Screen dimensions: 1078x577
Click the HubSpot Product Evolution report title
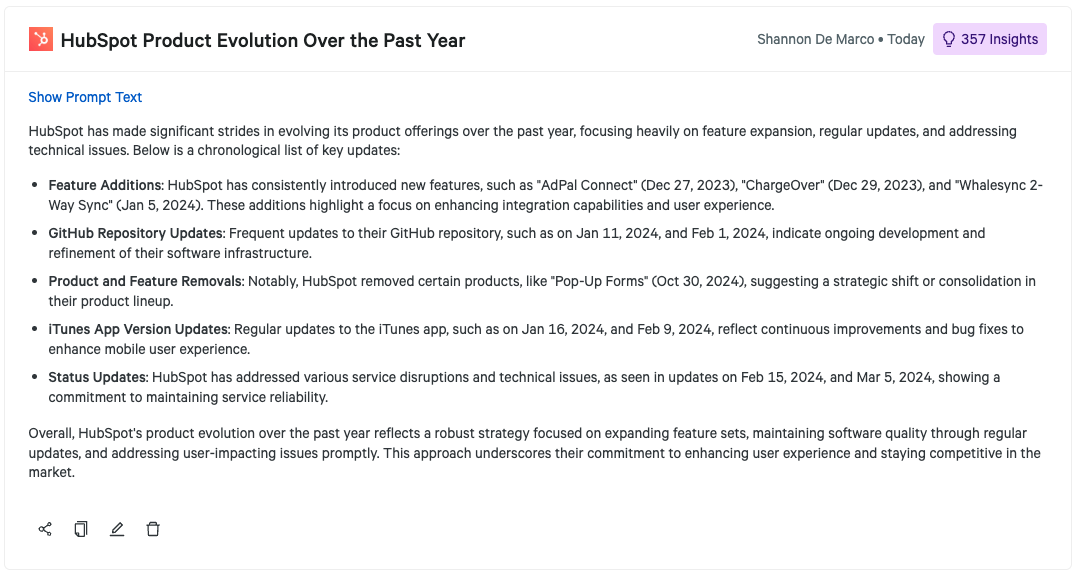click(263, 41)
